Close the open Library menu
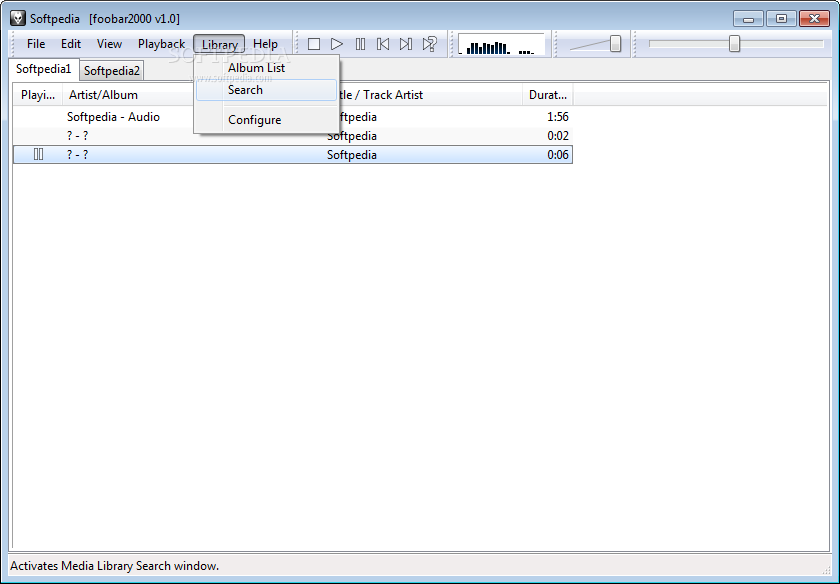This screenshot has width=840, height=584. [x=220, y=44]
